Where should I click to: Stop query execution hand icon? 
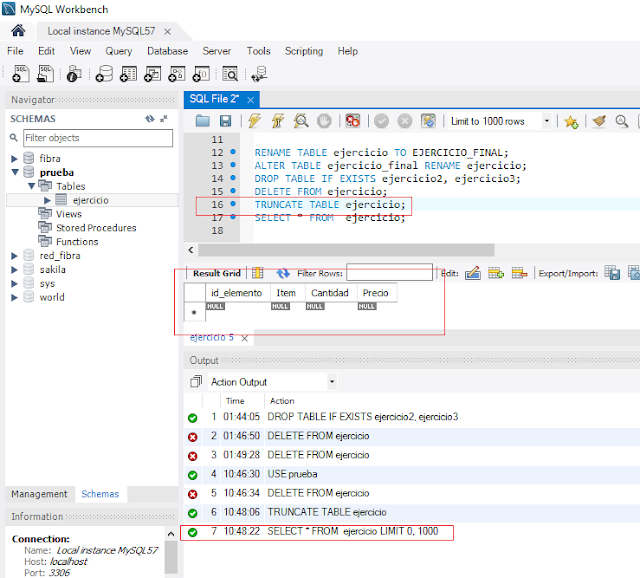pyautogui.click(x=324, y=121)
